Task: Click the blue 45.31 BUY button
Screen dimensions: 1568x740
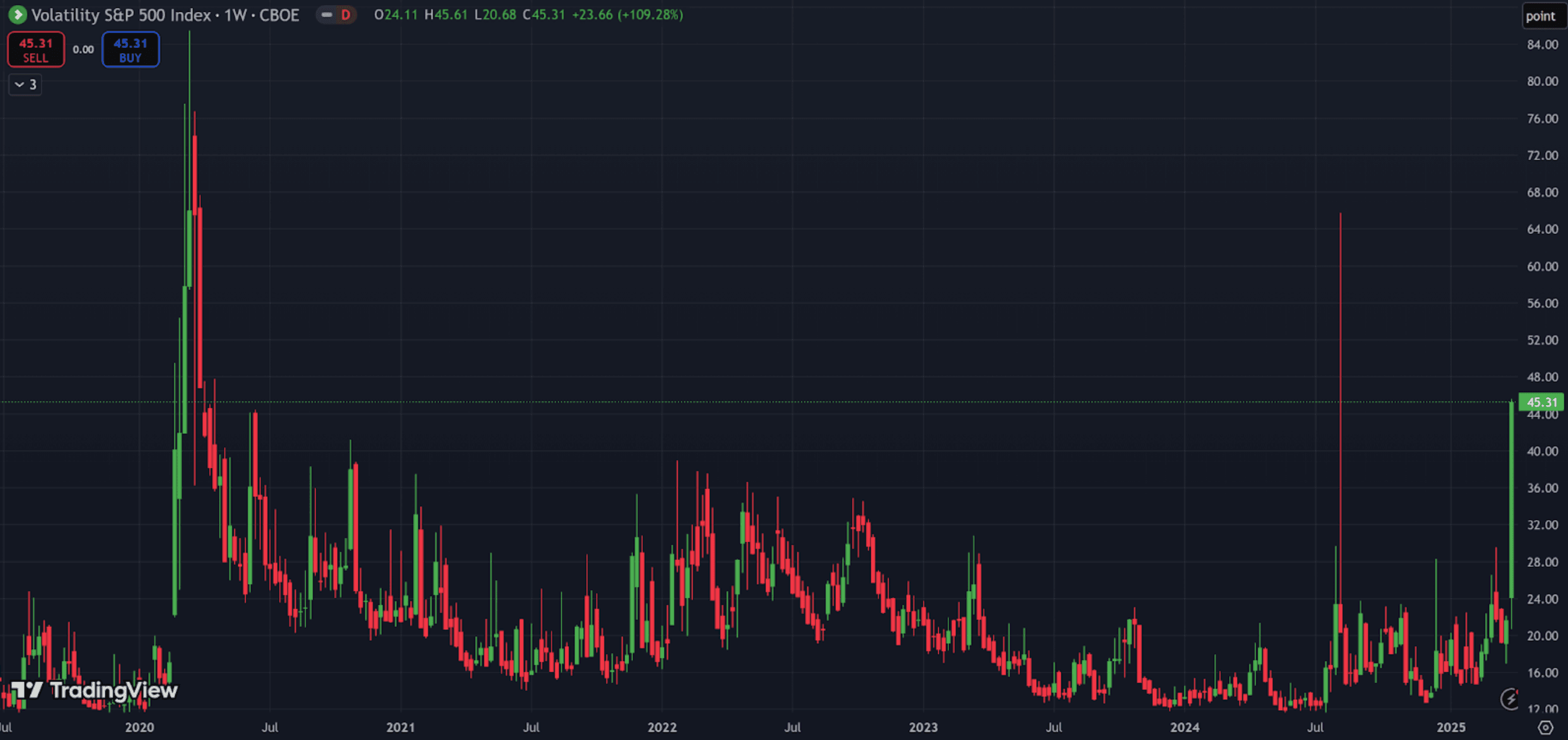Action: [x=130, y=50]
